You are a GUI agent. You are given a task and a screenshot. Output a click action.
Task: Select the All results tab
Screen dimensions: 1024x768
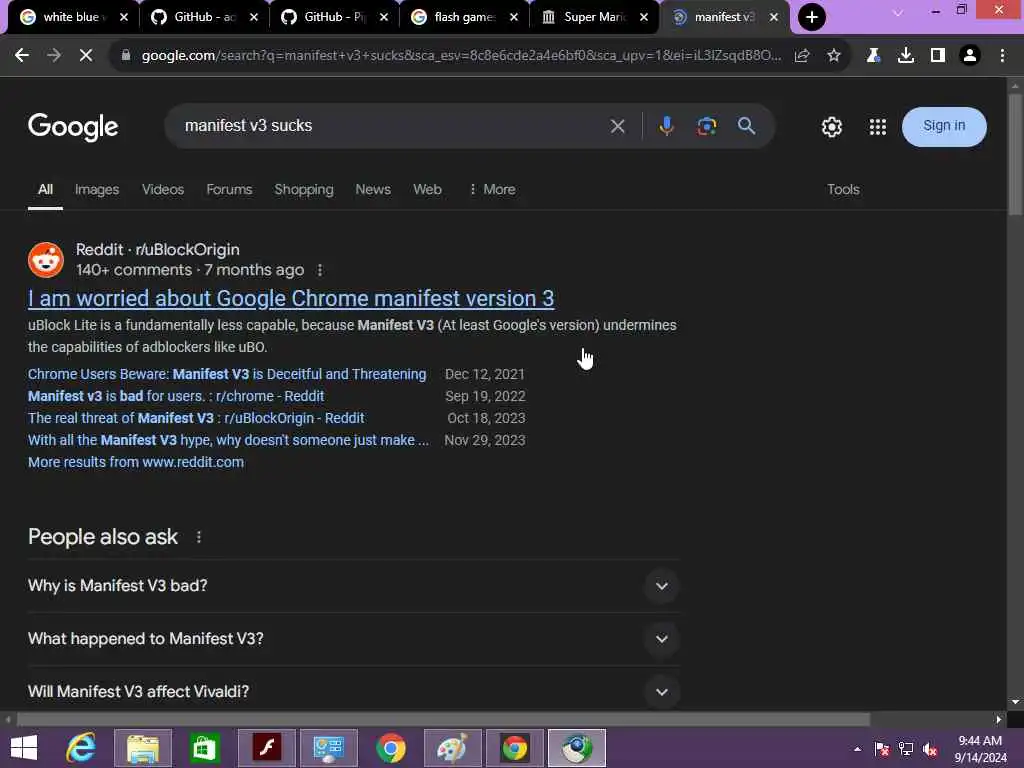click(x=45, y=189)
